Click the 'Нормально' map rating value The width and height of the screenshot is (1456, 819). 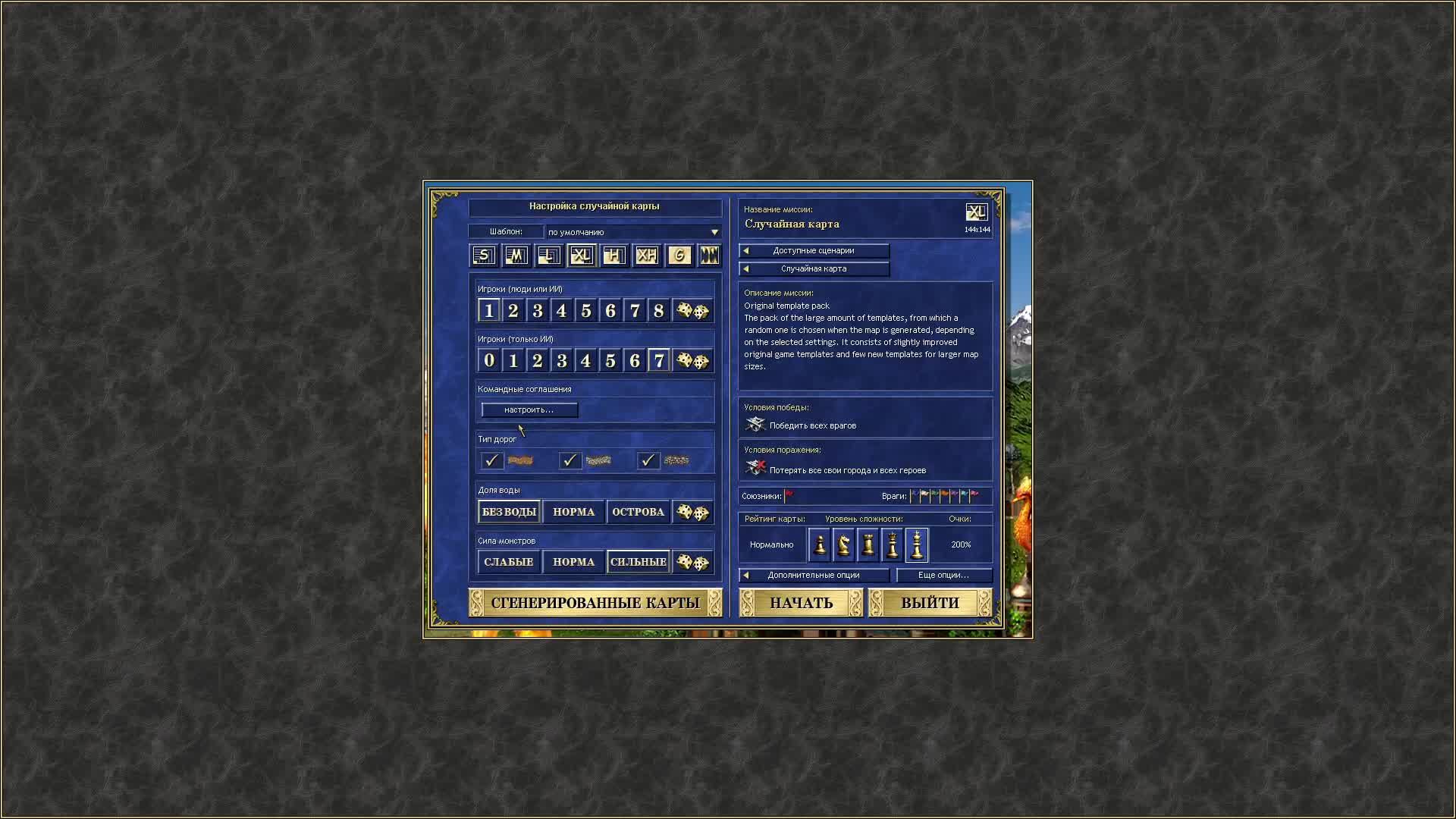(x=771, y=545)
